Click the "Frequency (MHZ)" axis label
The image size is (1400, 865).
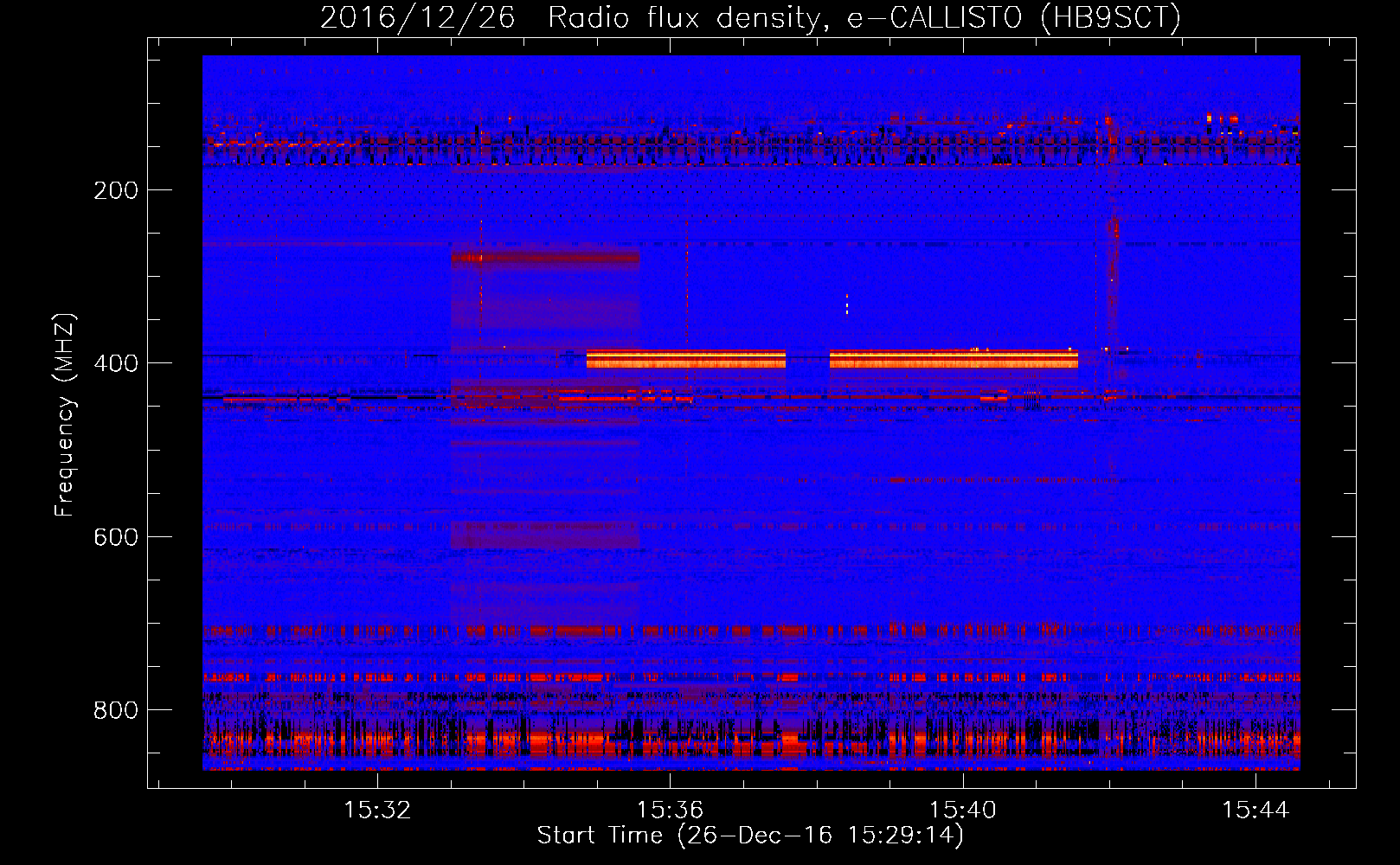coord(65,414)
